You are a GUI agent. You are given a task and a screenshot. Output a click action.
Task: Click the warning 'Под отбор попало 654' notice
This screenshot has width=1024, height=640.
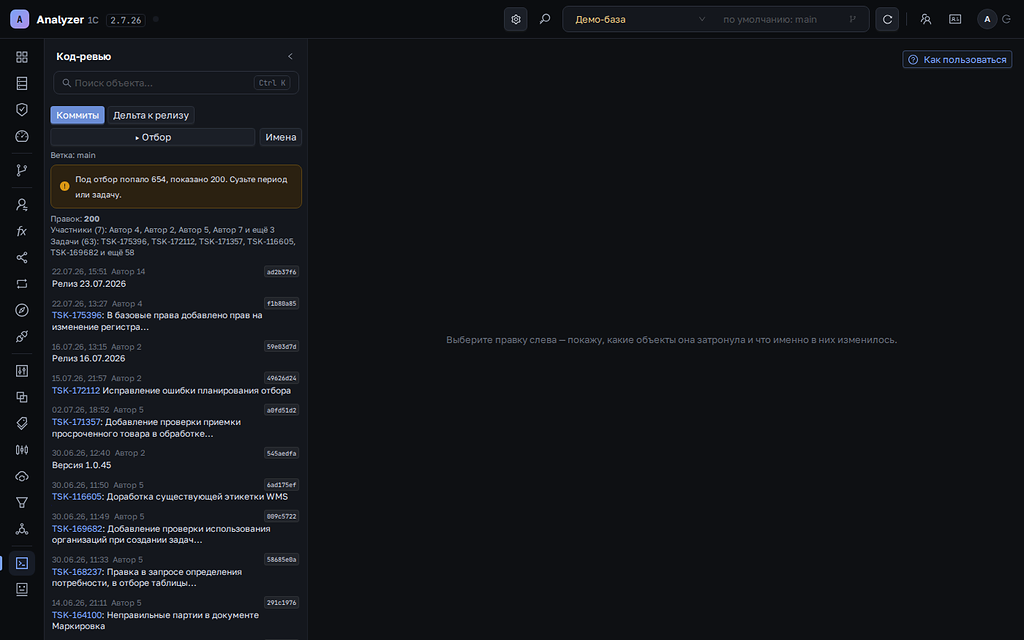(176, 187)
